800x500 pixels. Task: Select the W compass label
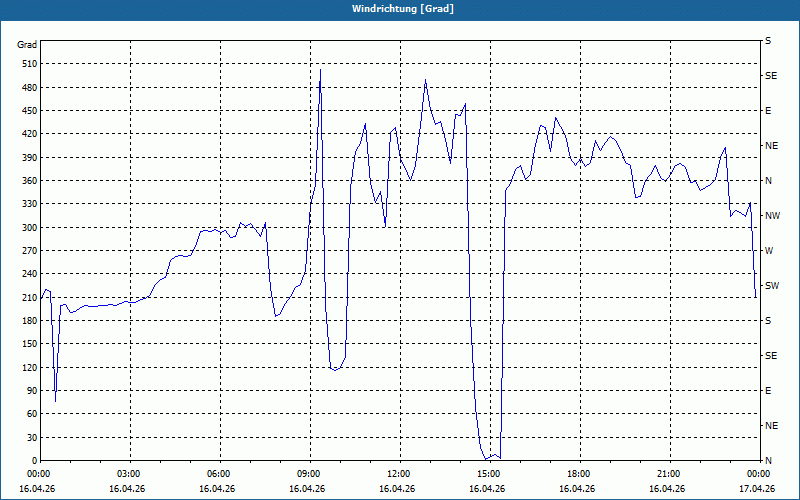tap(769, 251)
